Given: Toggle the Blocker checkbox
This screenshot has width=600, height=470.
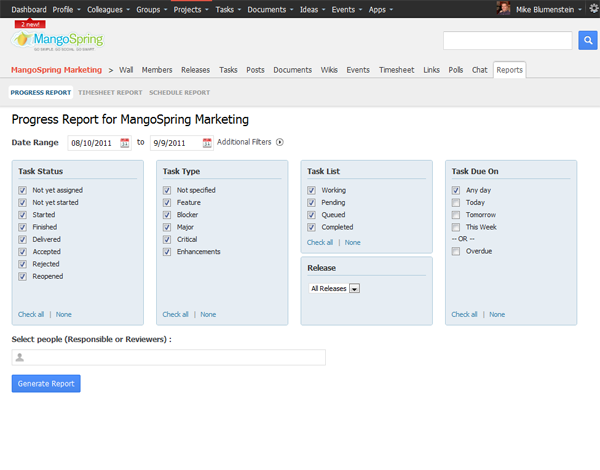Looking at the screenshot, I should [167, 215].
